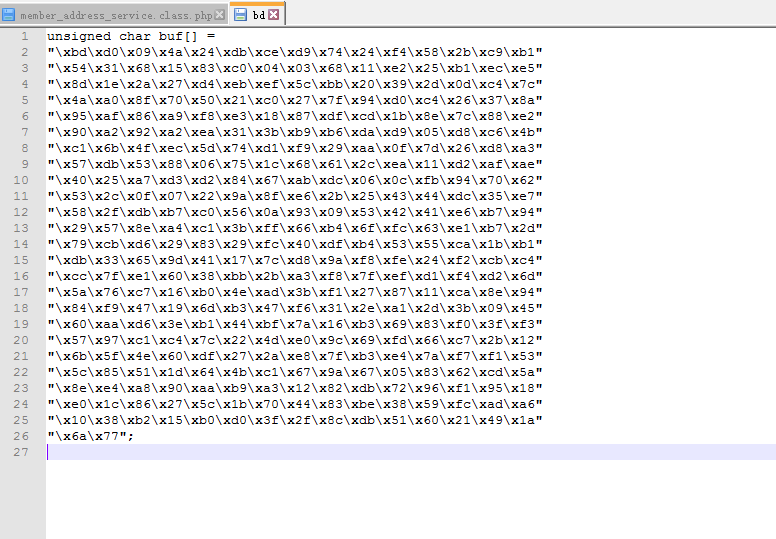Click the line starting with \x5c\x85\x51
The width and height of the screenshot is (776, 539).
(295, 372)
